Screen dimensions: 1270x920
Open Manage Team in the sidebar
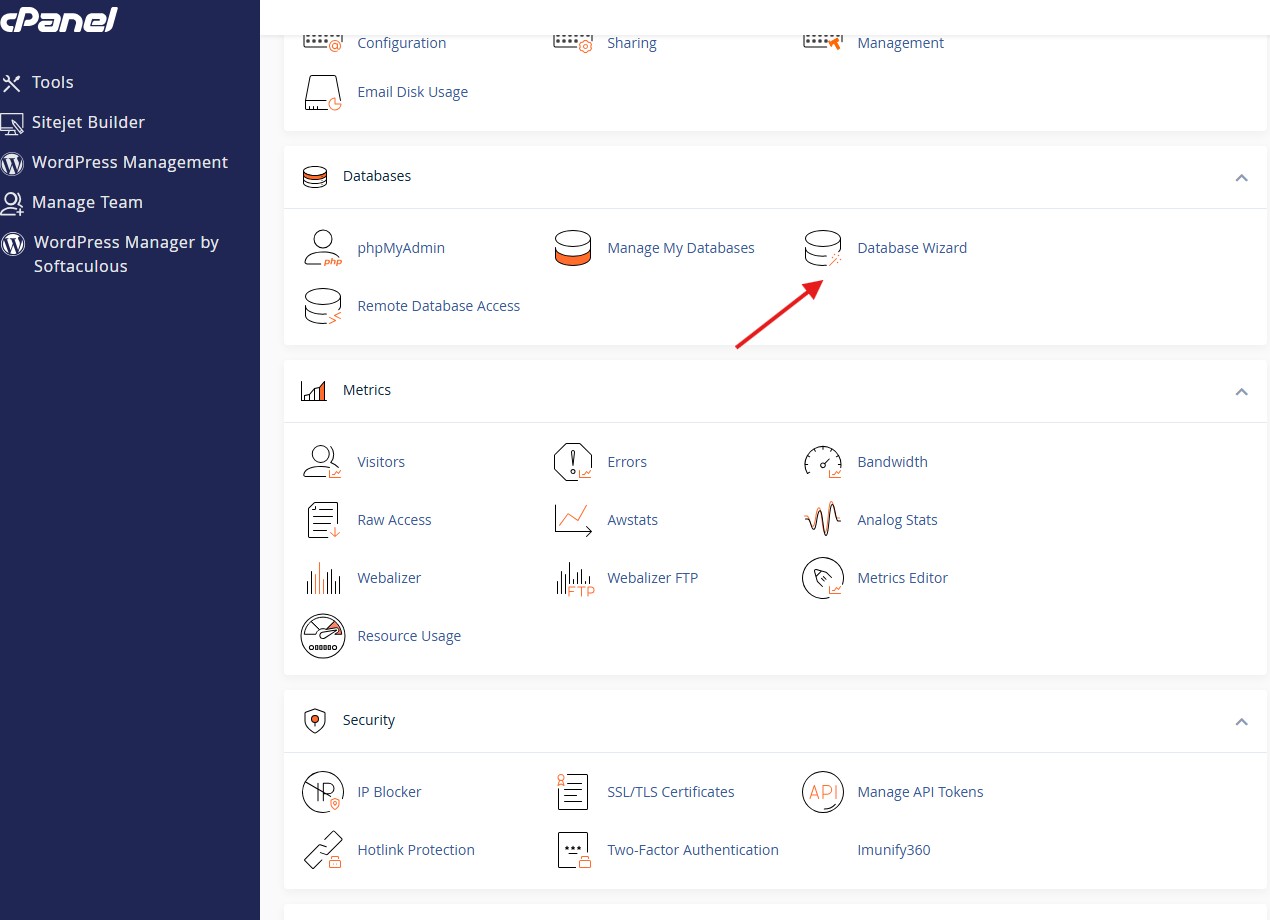[87, 202]
